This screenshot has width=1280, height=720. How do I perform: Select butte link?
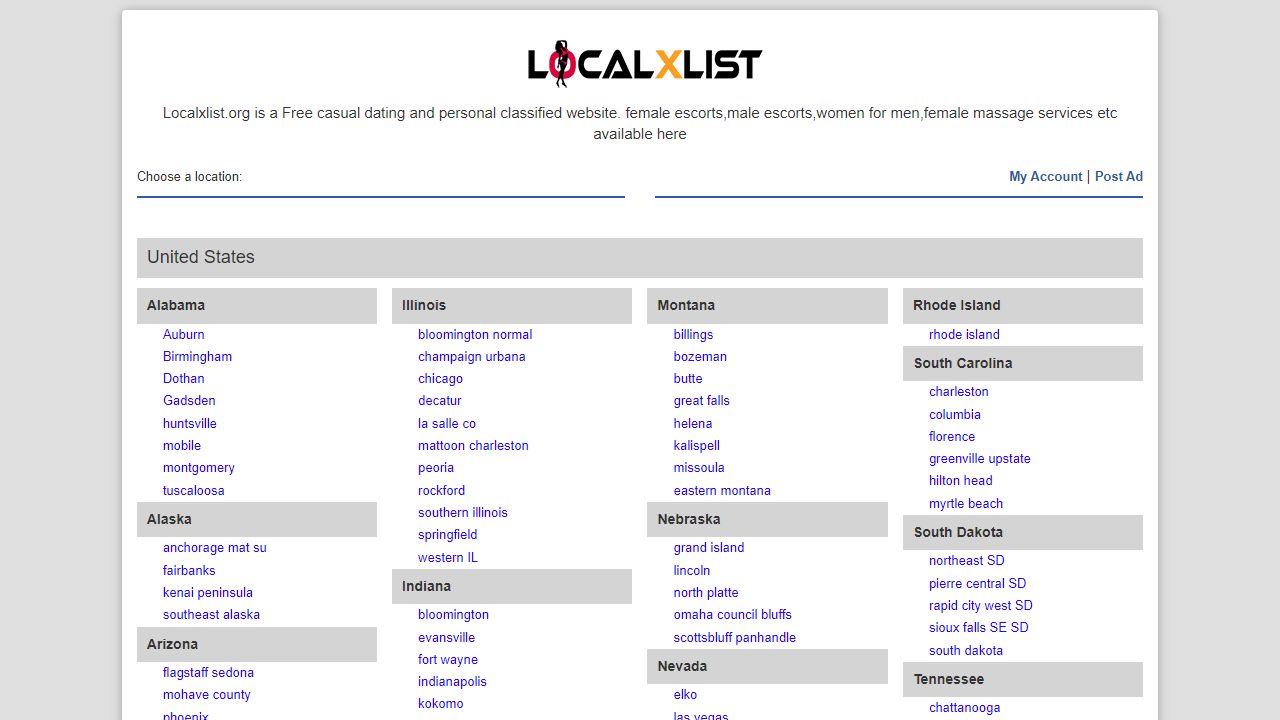[688, 378]
